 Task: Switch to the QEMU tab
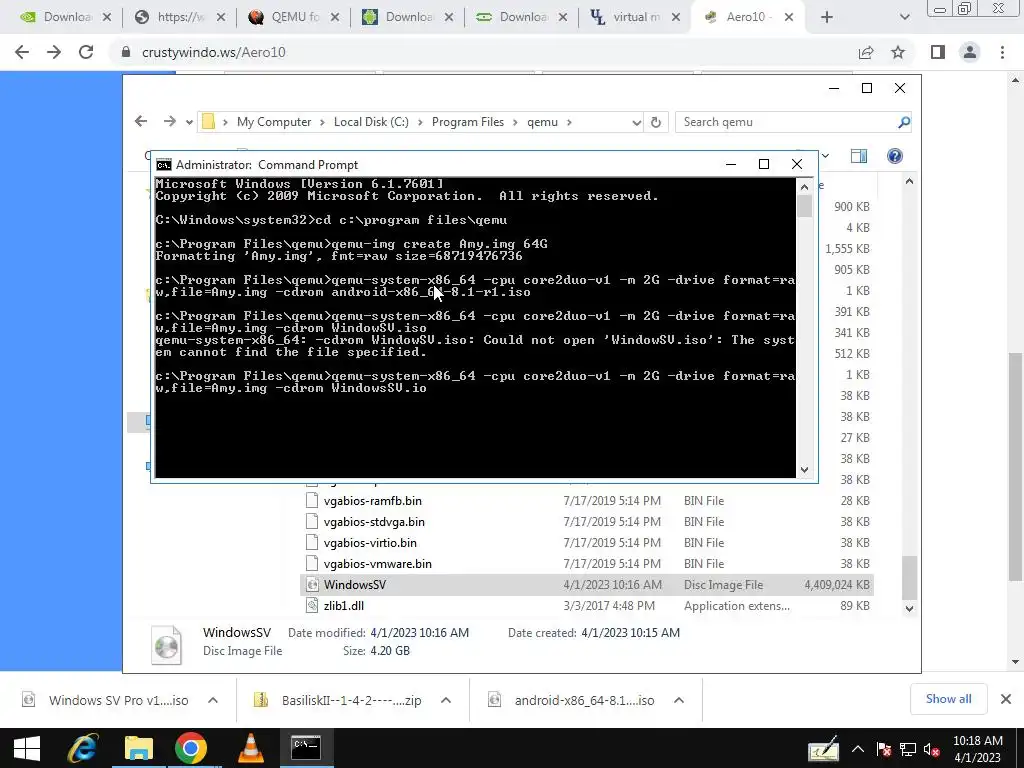click(294, 17)
